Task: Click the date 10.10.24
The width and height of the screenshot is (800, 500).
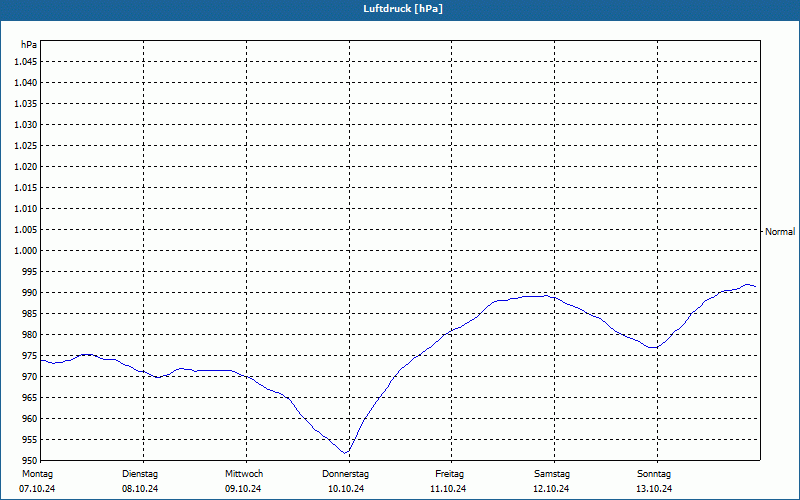Action: pyautogui.click(x=346, y=489)
